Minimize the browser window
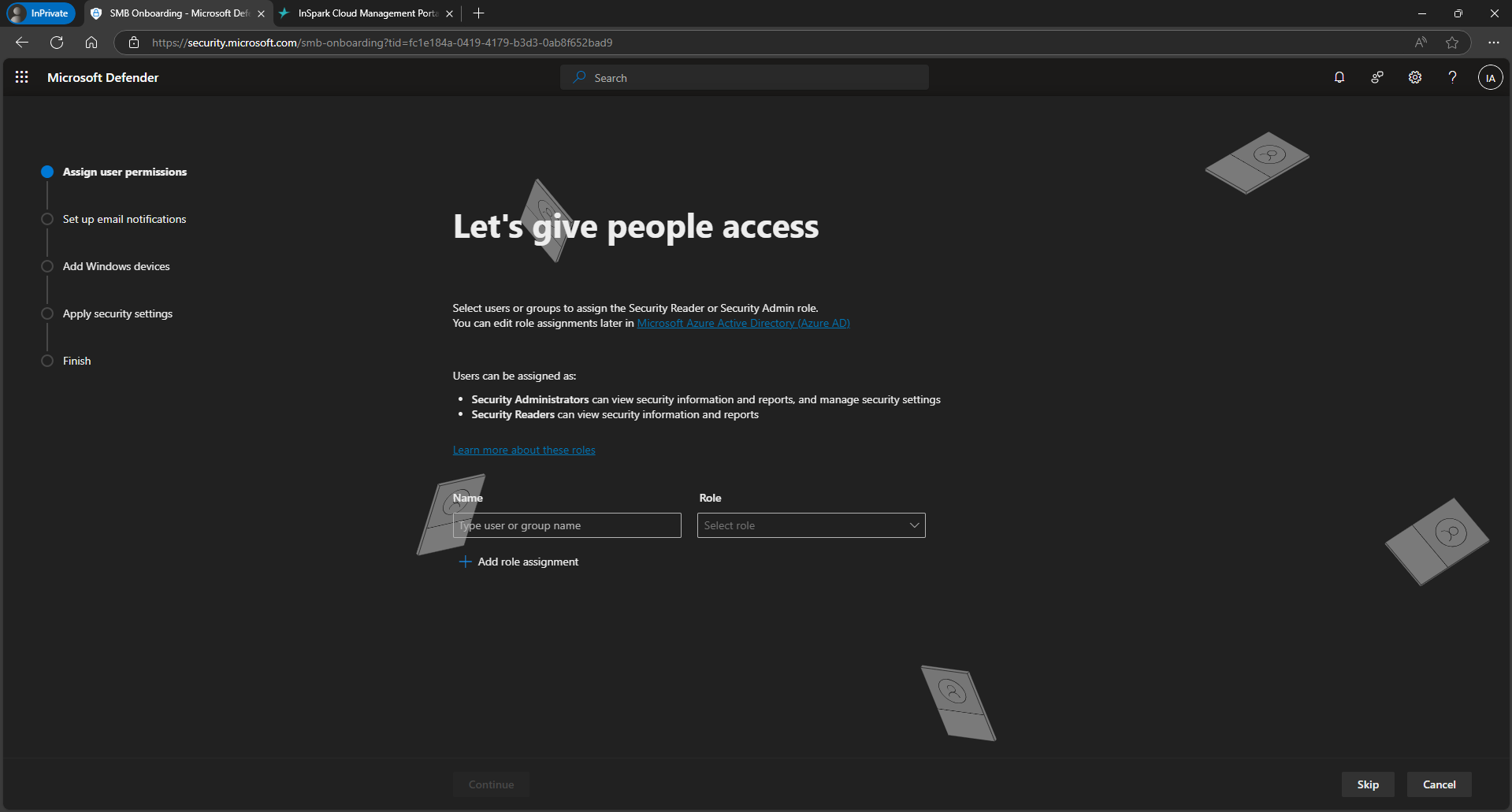Image resolution: width=1512 pixels, height=812 pixels. tap(1421, 13)
